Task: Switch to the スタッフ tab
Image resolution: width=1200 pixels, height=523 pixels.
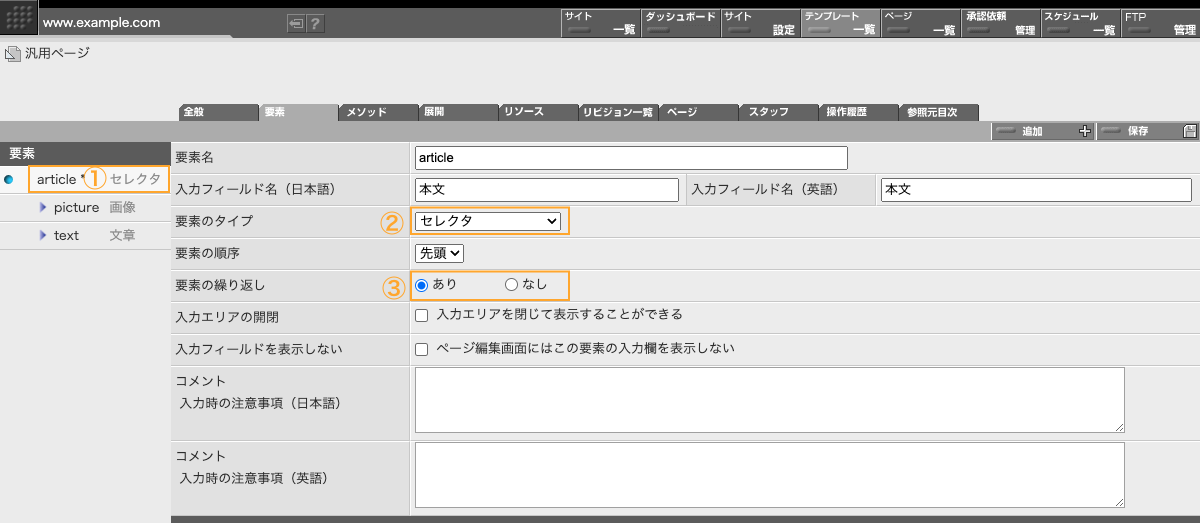Action: (779, 112)
